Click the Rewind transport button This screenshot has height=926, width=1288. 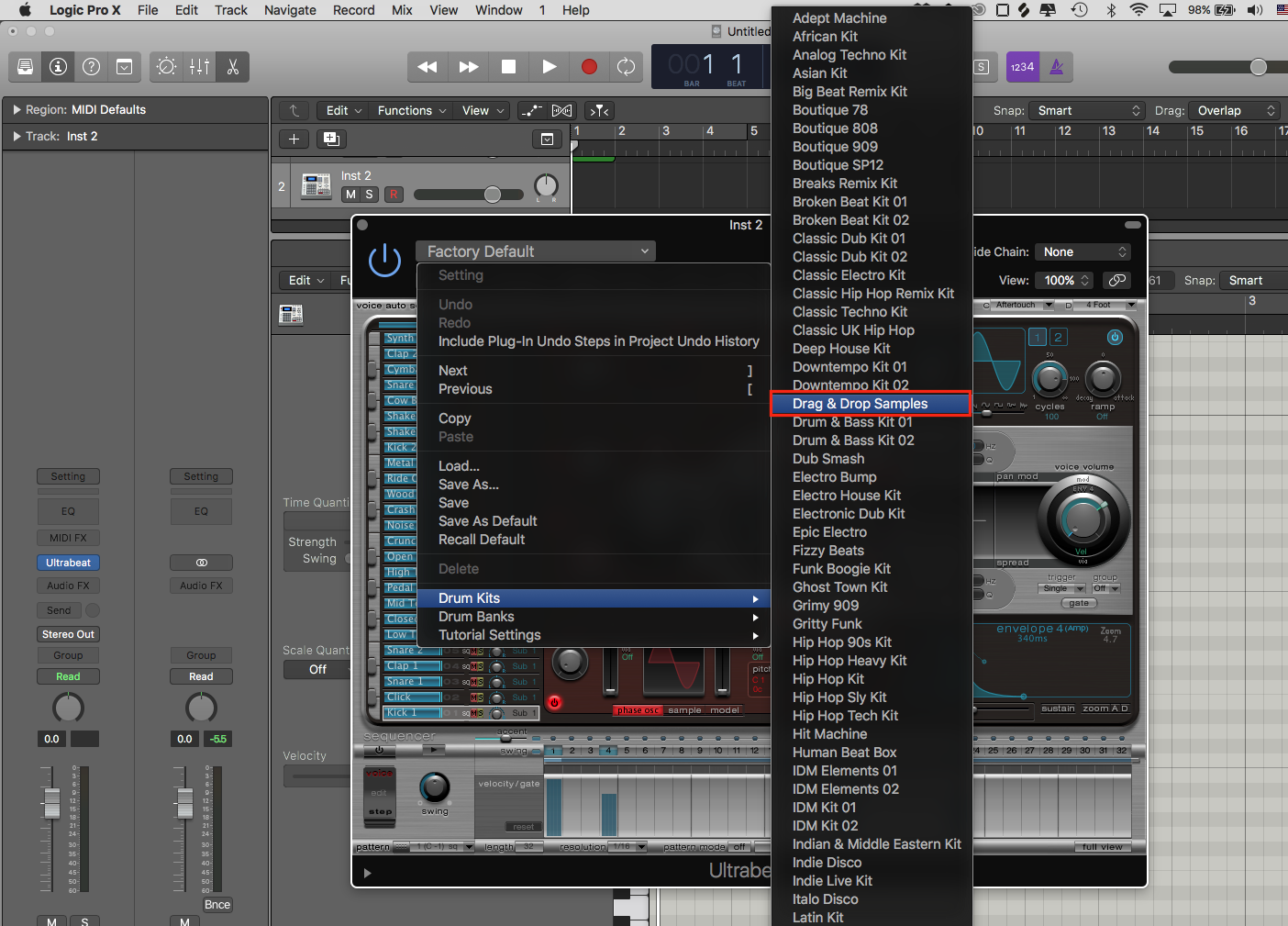click(x=427, y=67)
